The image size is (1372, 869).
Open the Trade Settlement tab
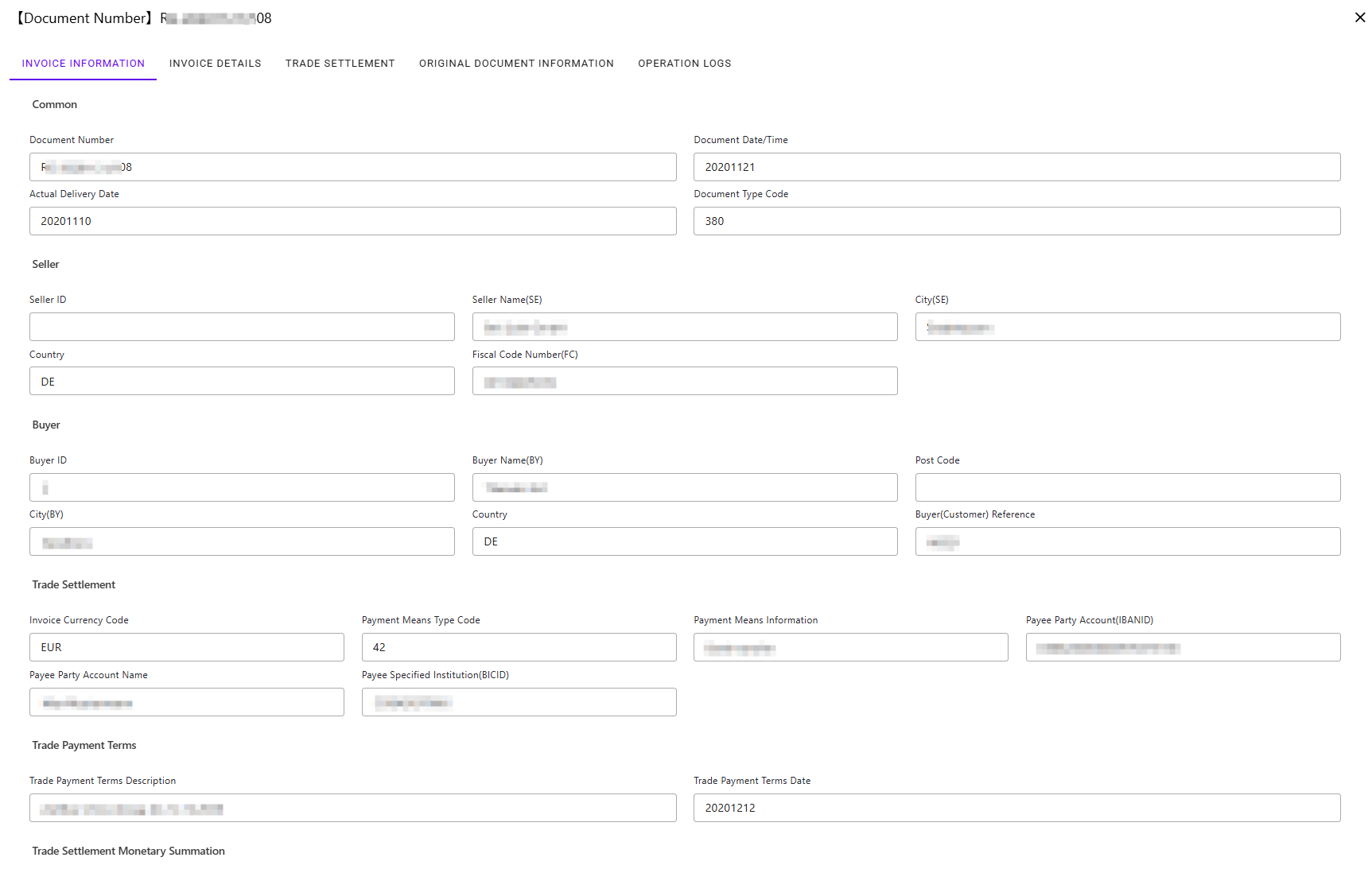coord(340,64)
